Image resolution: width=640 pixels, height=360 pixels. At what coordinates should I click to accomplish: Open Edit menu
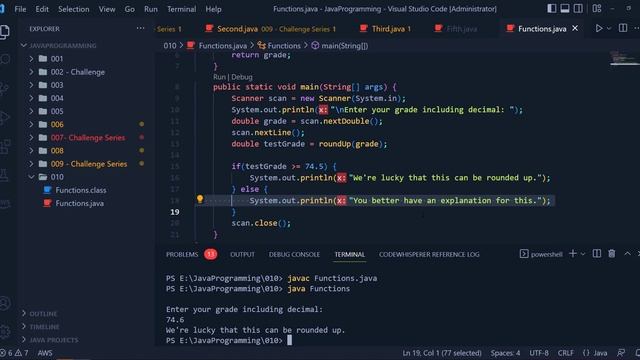pyautogui.click(x=42, y=9)
